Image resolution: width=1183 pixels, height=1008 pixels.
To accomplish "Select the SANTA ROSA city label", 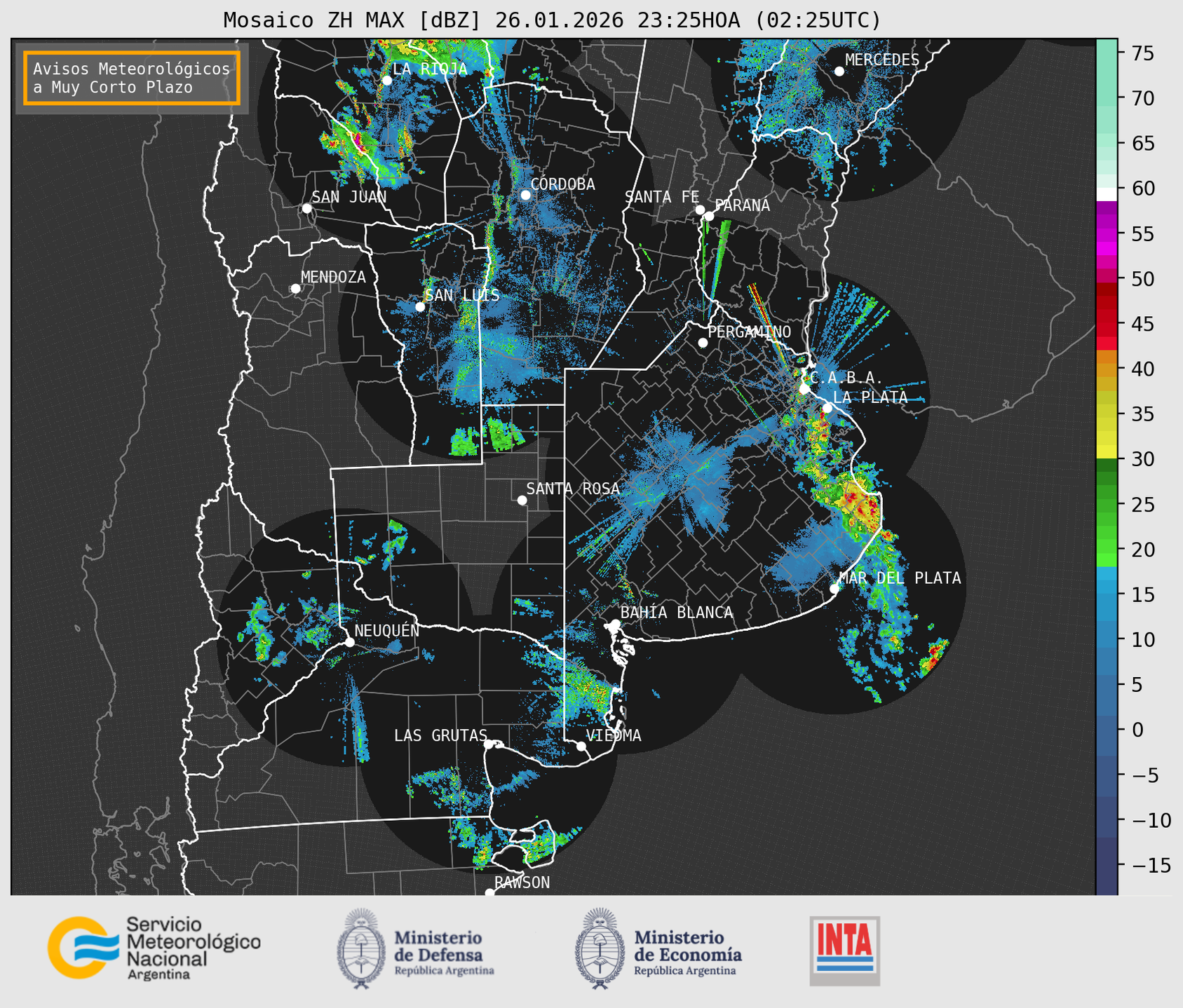I will pyautogui.click(x=573, y=489).
